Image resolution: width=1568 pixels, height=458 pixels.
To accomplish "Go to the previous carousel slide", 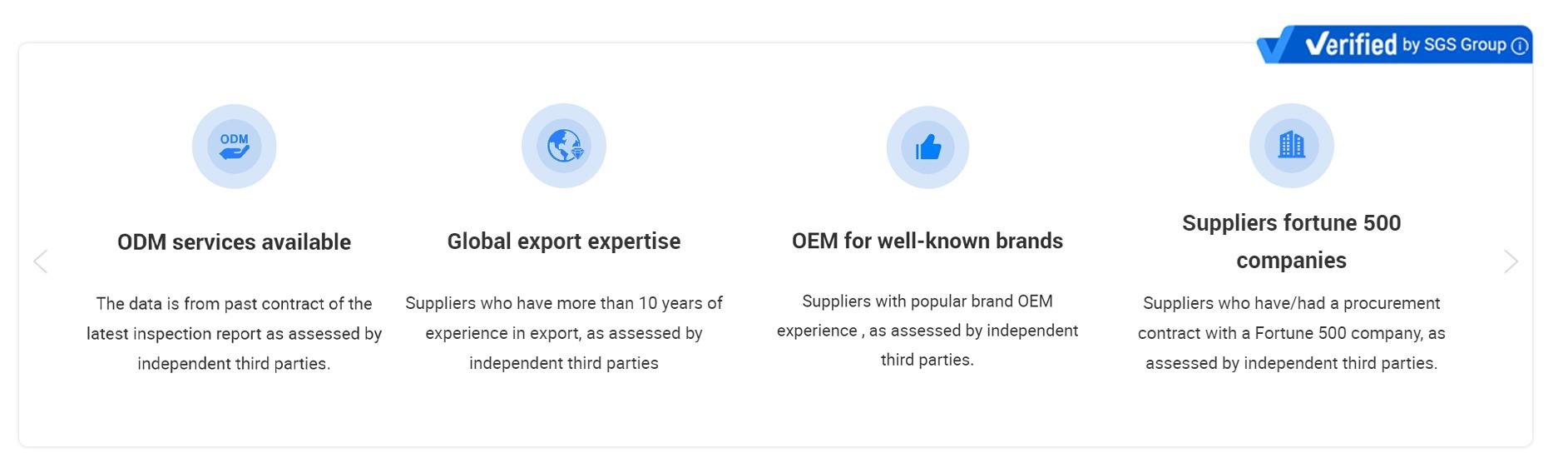I will [x=40, y=261].
